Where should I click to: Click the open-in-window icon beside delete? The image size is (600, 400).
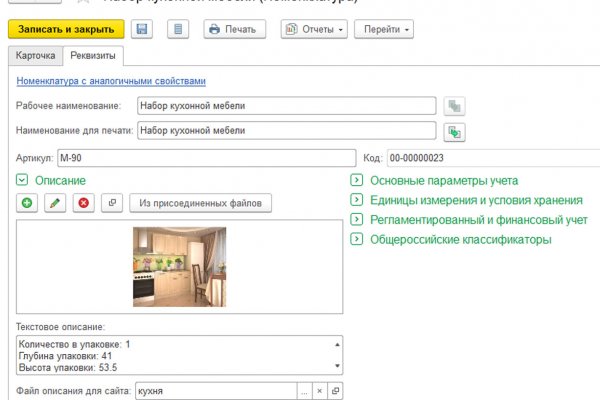(112, 203)
